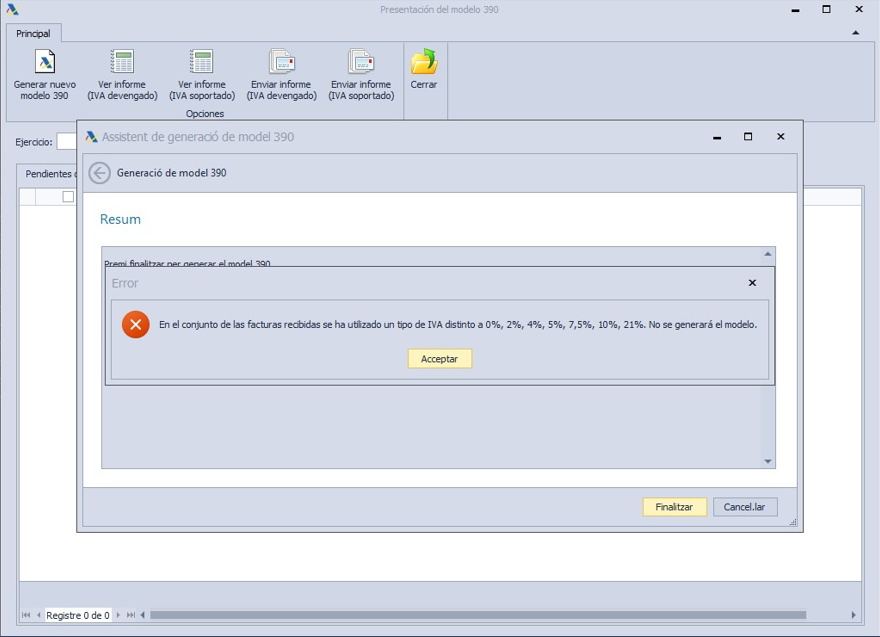Go to first record navigator button
This screenshot has height=637, width=880.
[26, 615]
